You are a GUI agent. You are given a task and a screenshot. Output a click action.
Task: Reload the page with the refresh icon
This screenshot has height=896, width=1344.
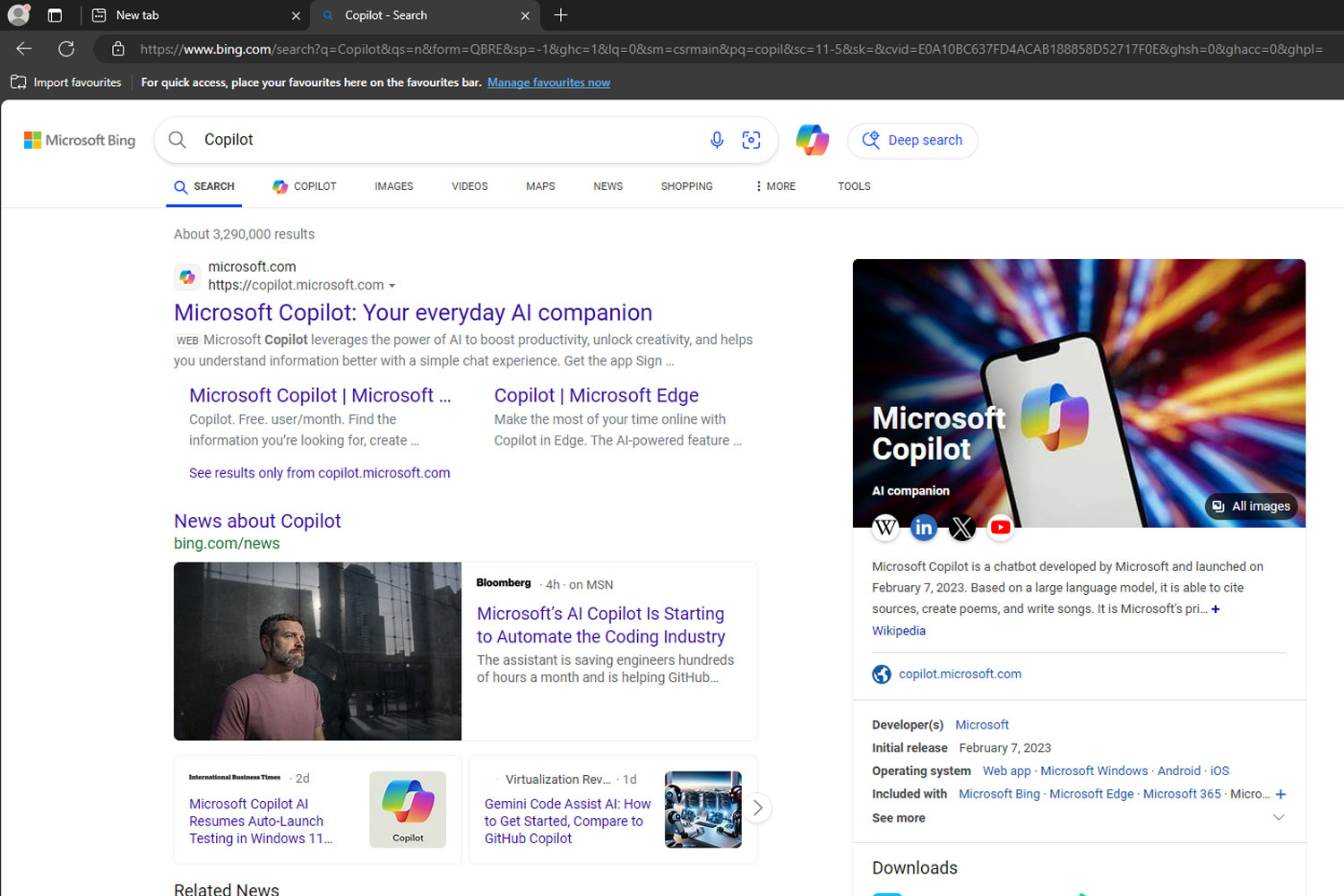66,49
